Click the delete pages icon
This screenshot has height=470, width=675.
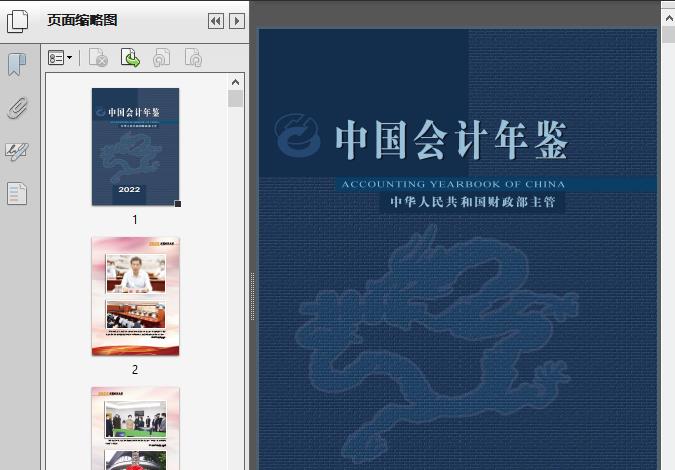click(x=98, y=58)
